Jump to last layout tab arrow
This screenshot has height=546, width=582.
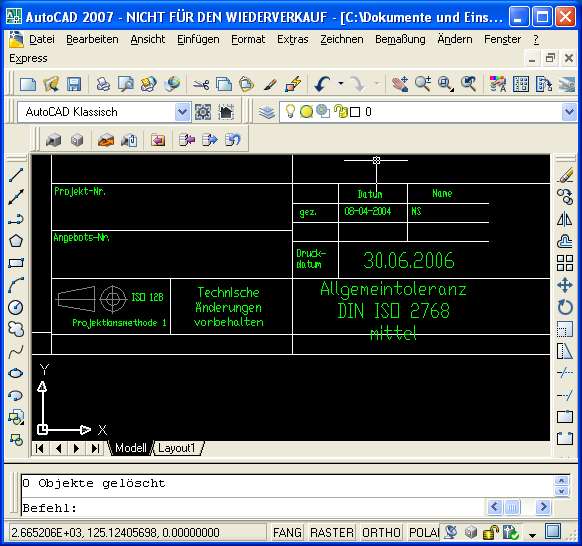pos(95,448)
